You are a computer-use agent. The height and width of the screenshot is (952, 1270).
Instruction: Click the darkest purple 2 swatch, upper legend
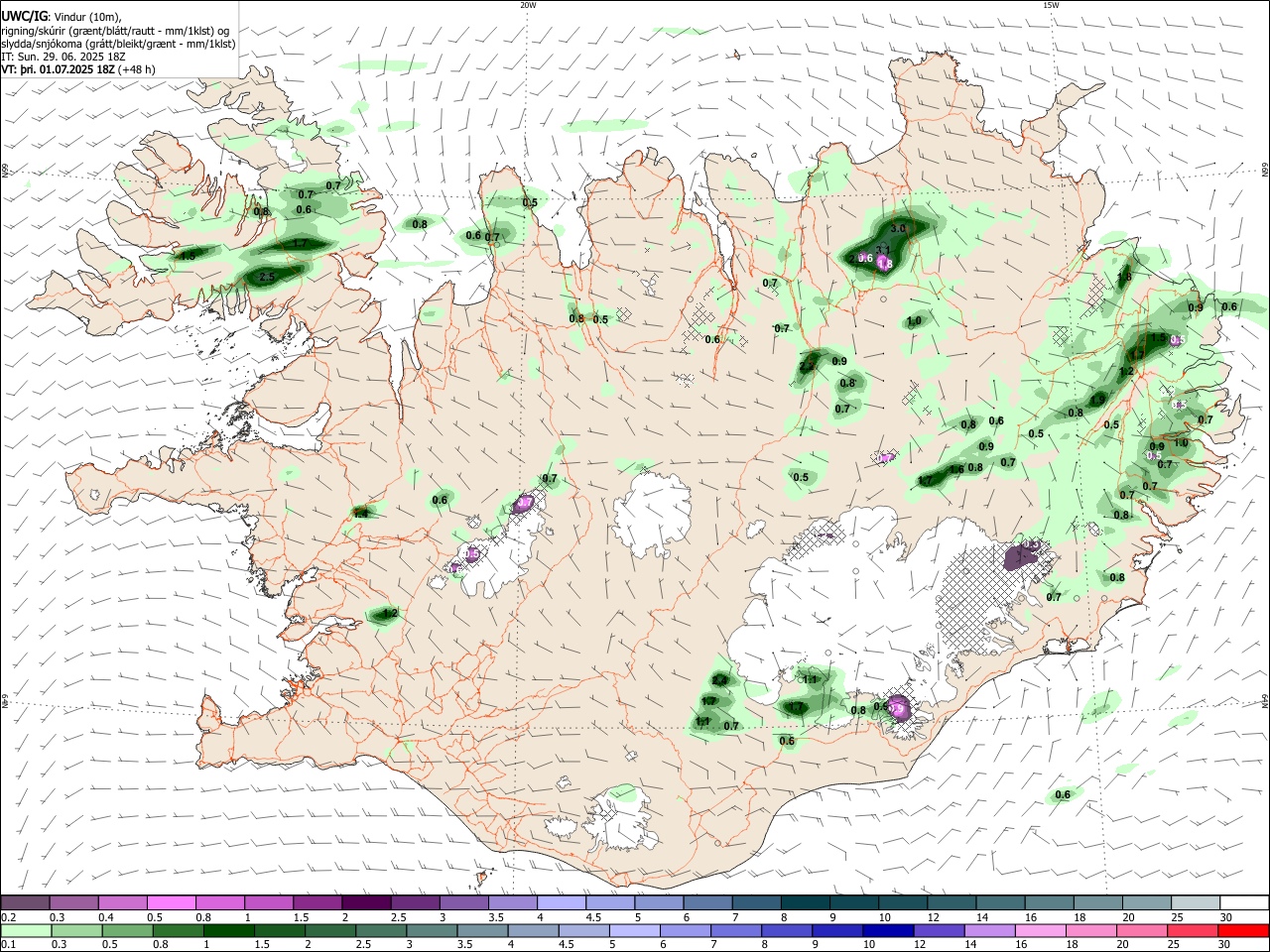(366, 902)
